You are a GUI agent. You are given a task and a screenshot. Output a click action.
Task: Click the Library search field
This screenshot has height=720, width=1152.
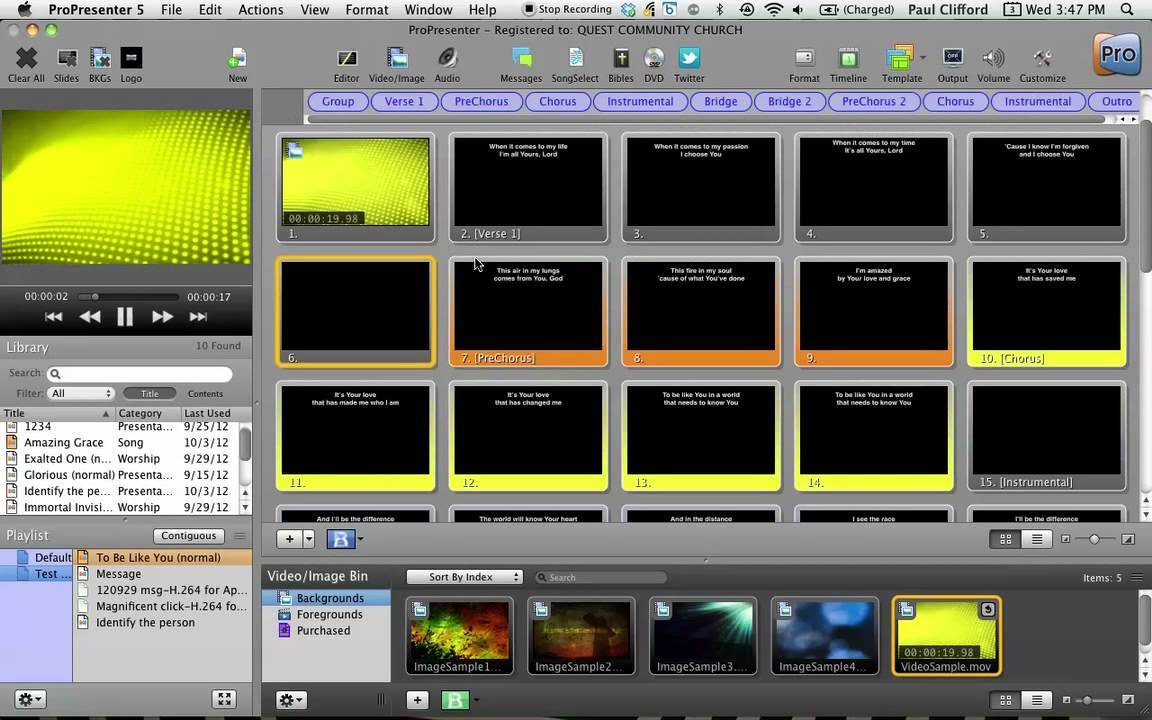point(140,373)
